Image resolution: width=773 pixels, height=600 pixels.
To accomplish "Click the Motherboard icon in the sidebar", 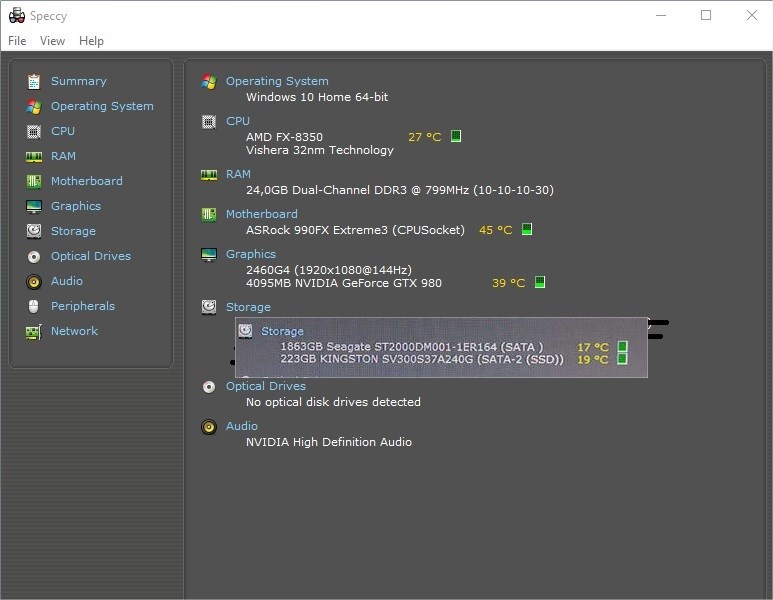I will 34,181.
